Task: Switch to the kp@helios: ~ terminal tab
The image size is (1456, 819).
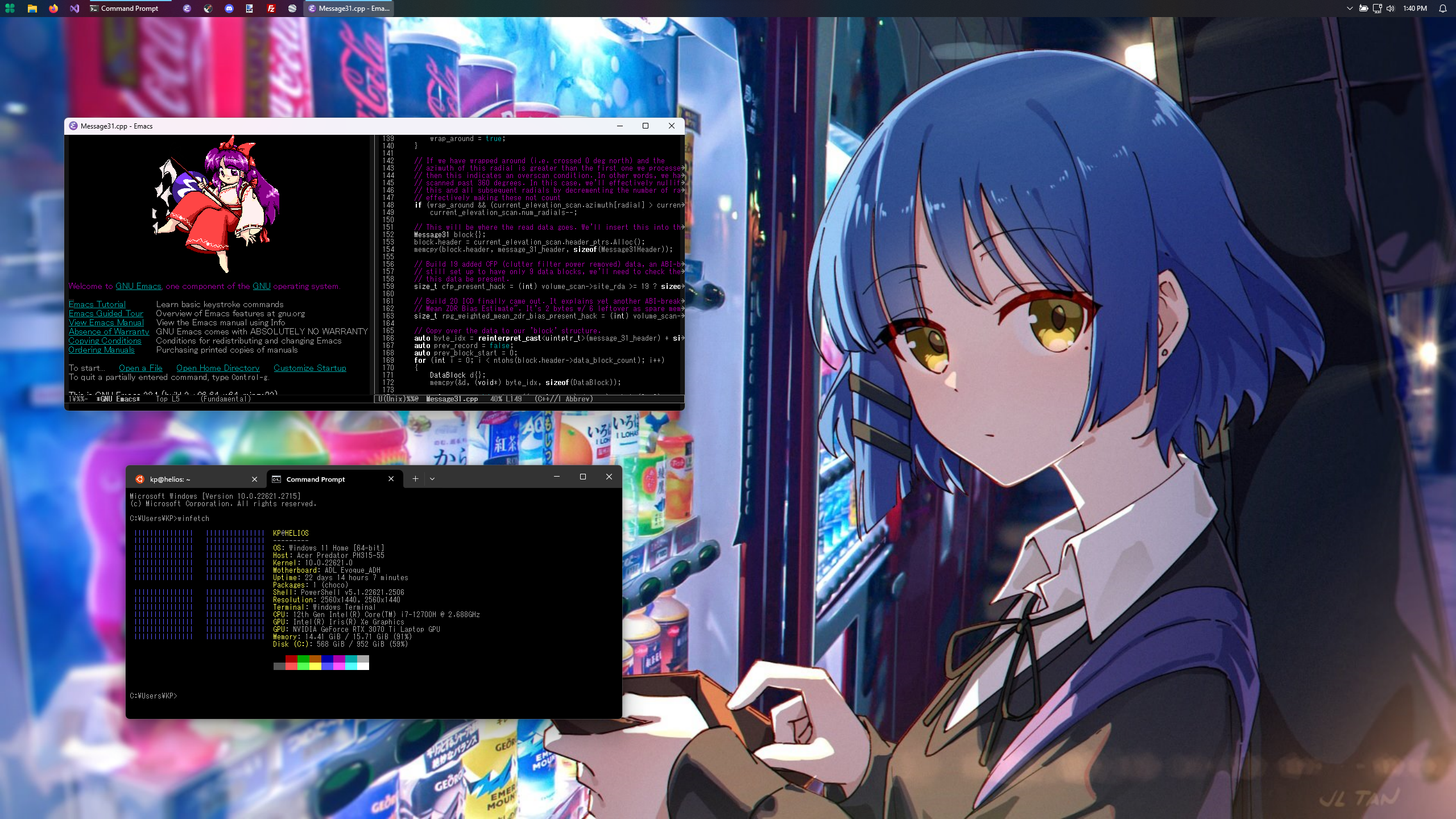Action: click(x=196, y=479)
